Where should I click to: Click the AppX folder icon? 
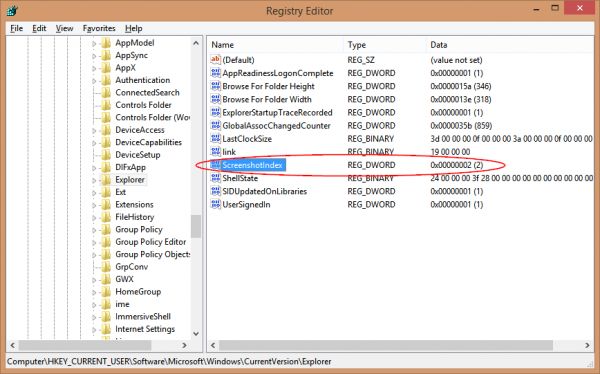click(x=106, y=68)
